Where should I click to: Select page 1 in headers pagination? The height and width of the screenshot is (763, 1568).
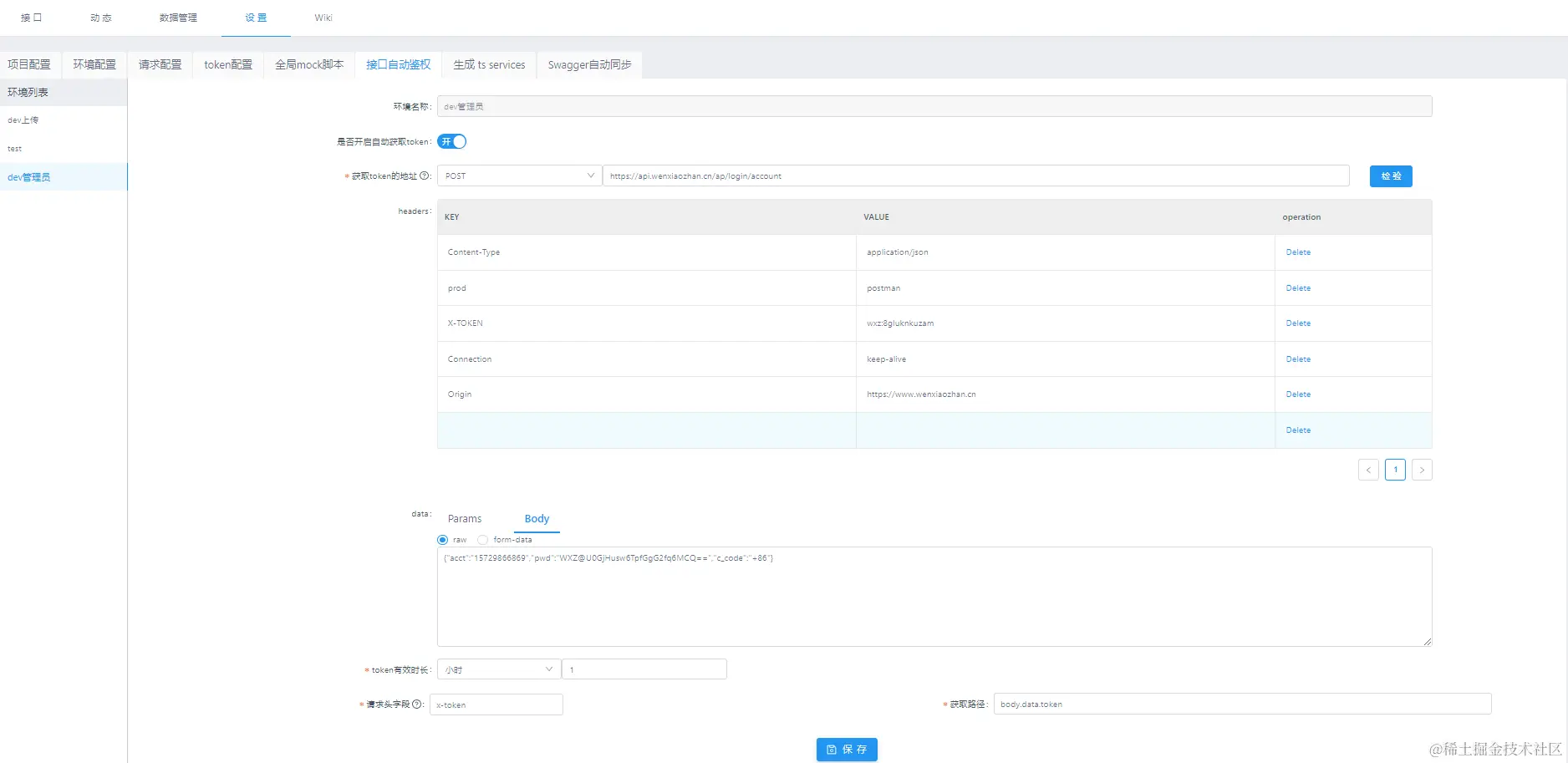[1395, 470]
